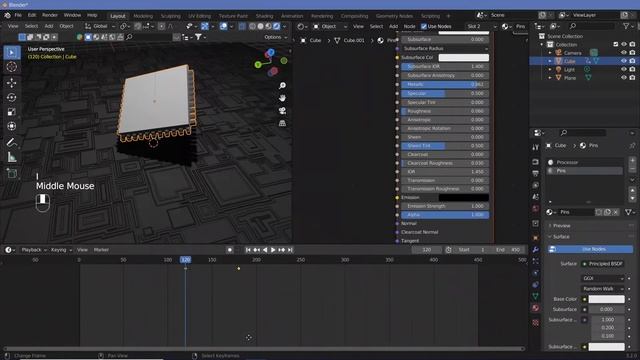Hide the Cube in the outliner
This screenshot has height=360, width=640.
point(624,61)
